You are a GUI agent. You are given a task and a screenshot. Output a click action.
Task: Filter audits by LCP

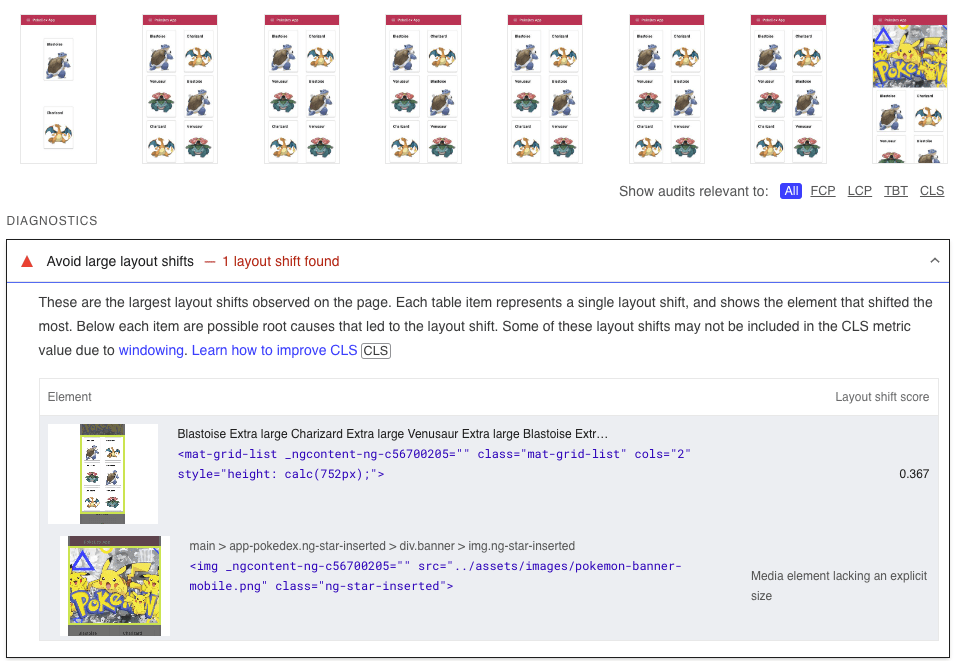859,191
